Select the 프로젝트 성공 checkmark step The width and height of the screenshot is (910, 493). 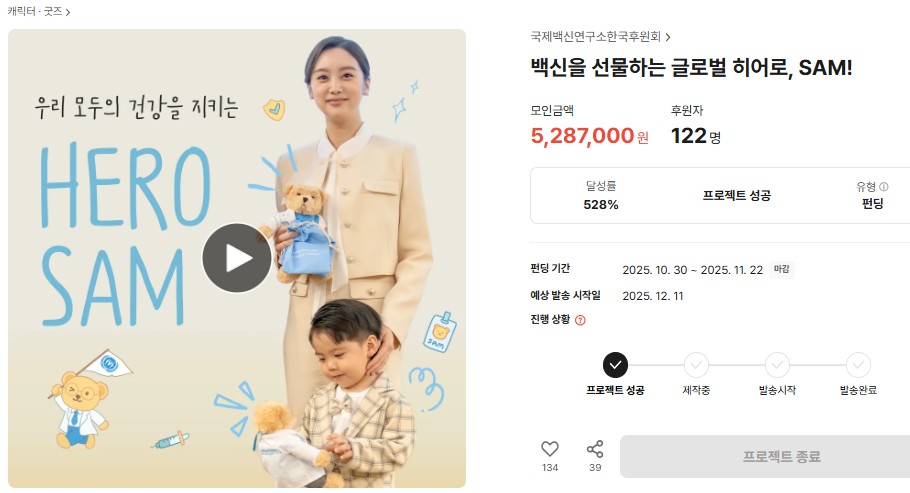coord(615,365)
